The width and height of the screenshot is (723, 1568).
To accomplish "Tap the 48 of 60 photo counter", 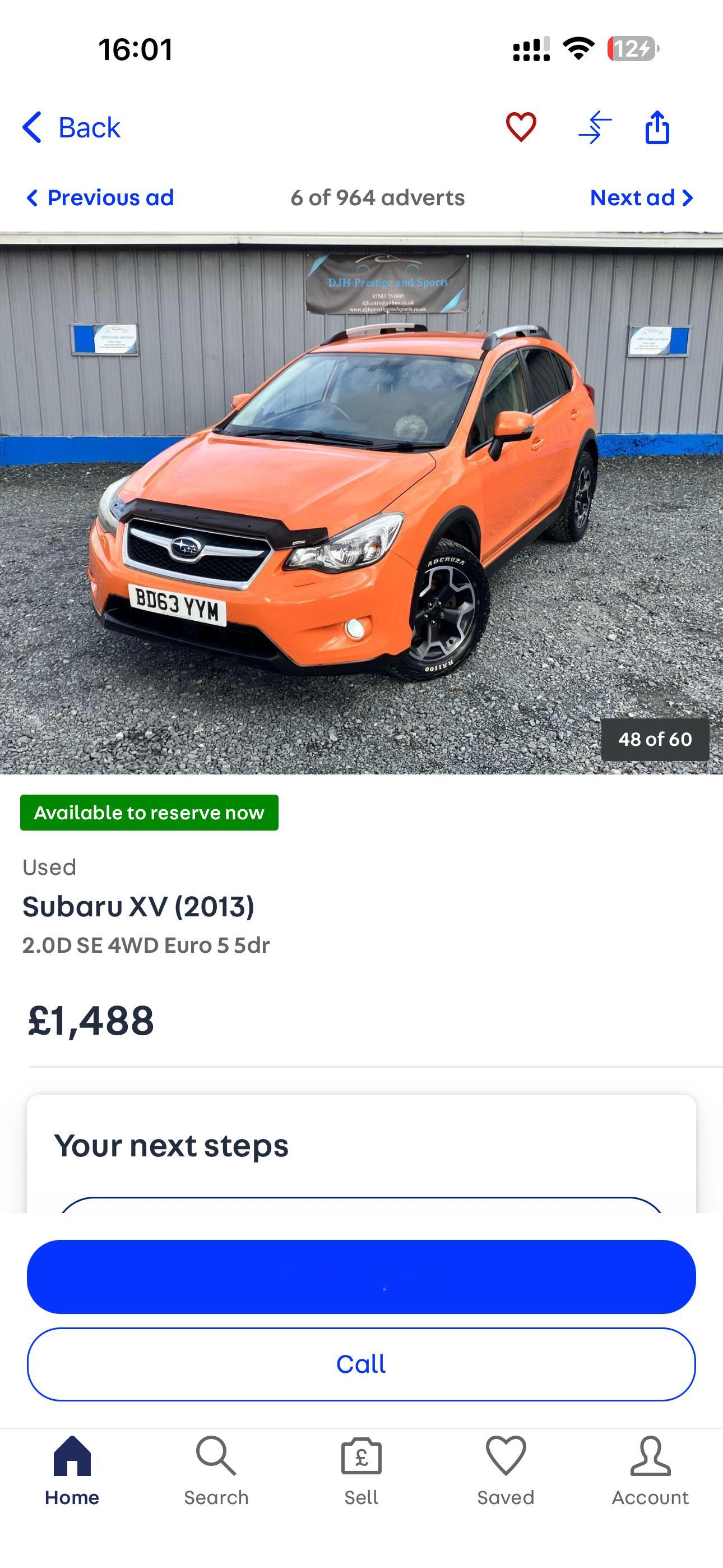I will [654, 740].
